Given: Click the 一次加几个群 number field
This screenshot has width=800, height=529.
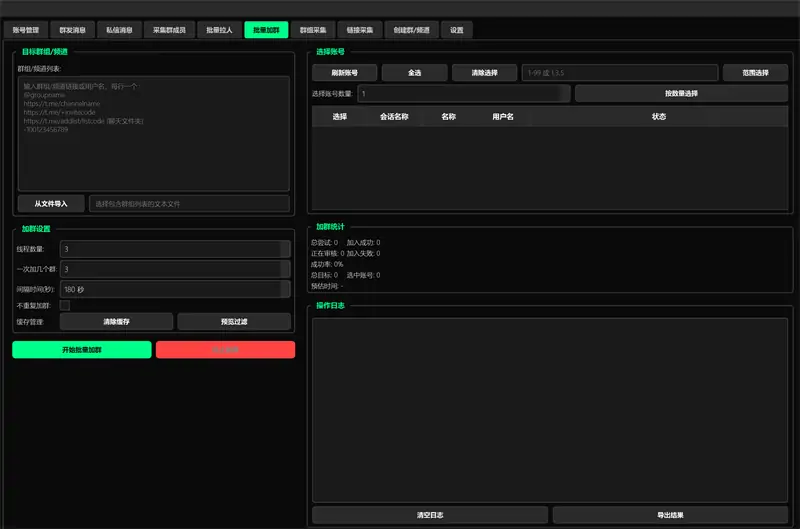Looking at the screenshot, I should coord(175,269).
